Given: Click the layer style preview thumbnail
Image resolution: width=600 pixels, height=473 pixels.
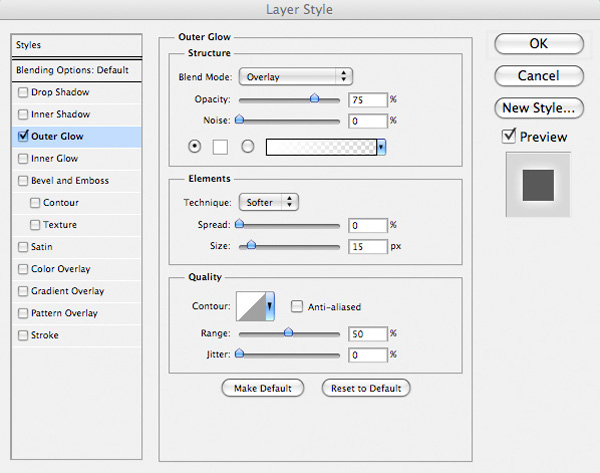Looking at the screenshot, I should point(538,185).
